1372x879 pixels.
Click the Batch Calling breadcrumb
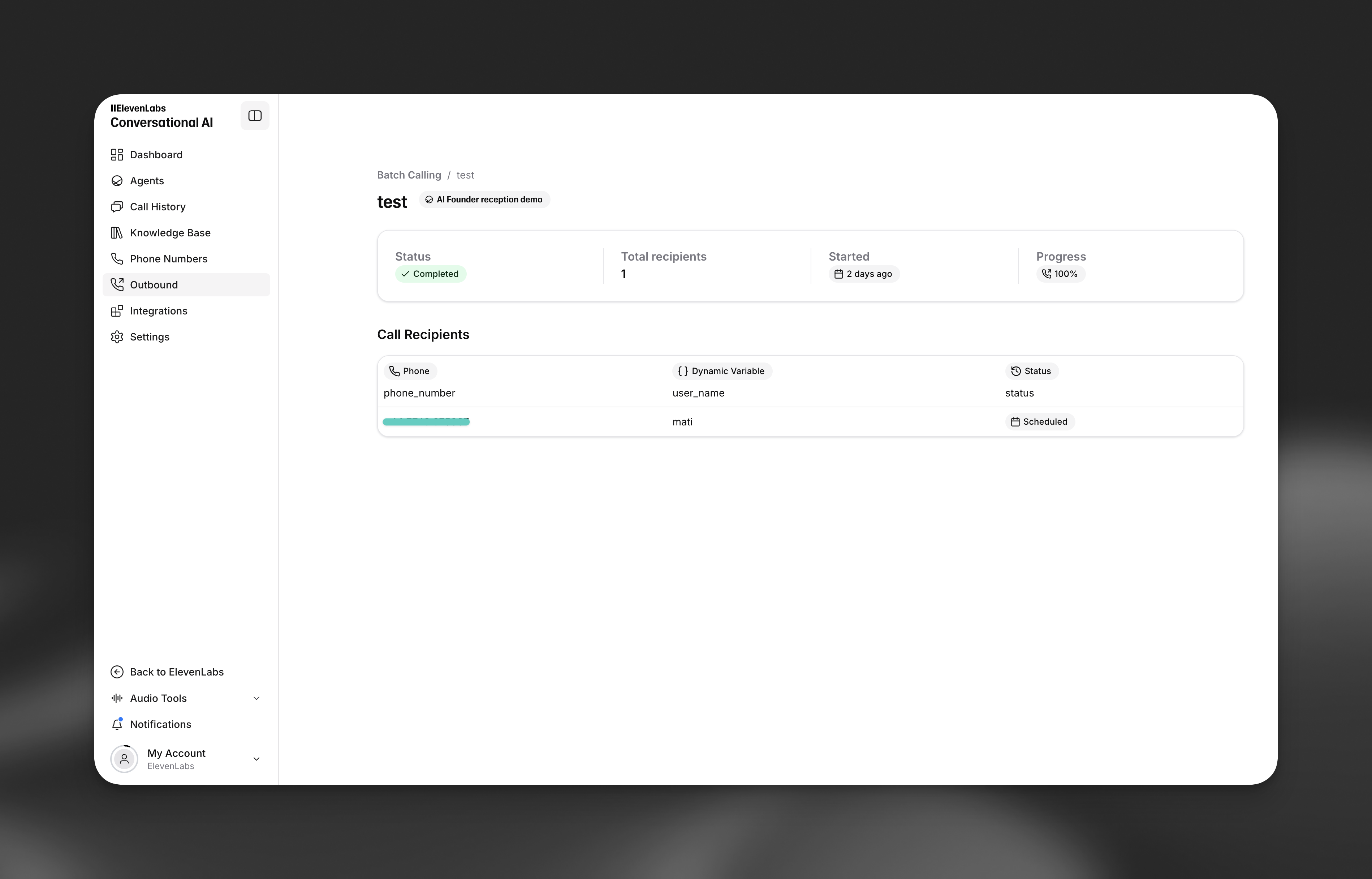409,175
